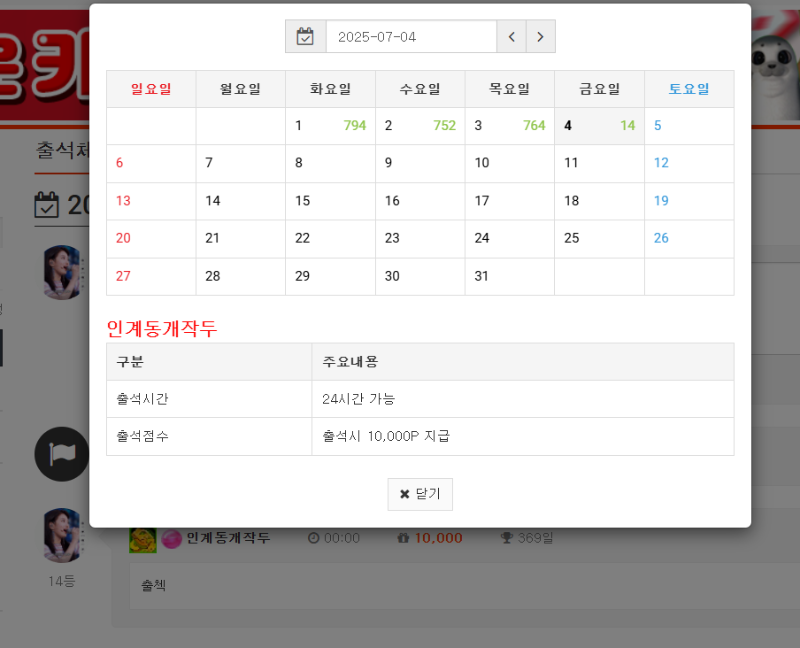This screenshot has width=800, height=648.
Task: Select July 29 in the calendar
Action: (x=331, y=277)
